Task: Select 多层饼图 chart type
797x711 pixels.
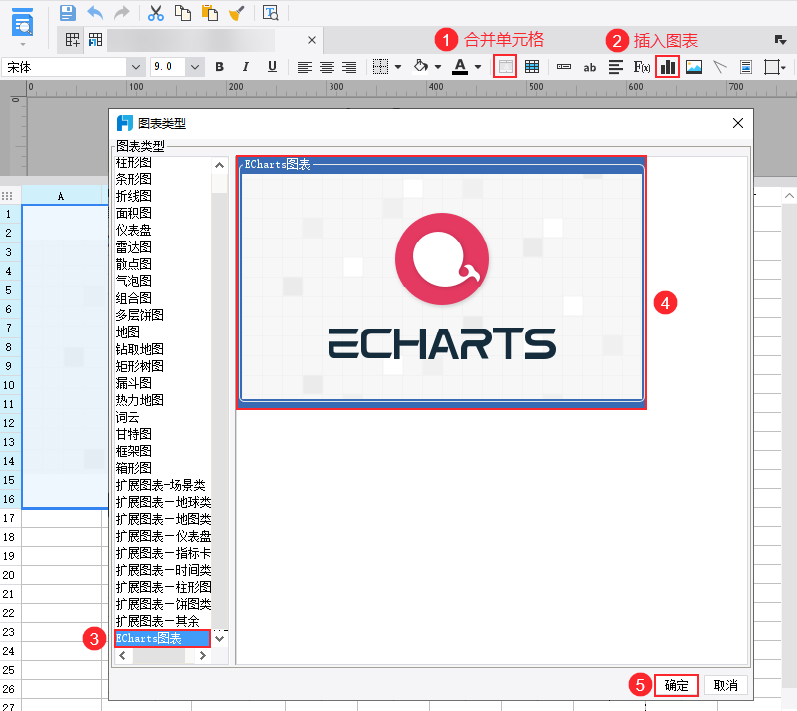Action: 140,315
